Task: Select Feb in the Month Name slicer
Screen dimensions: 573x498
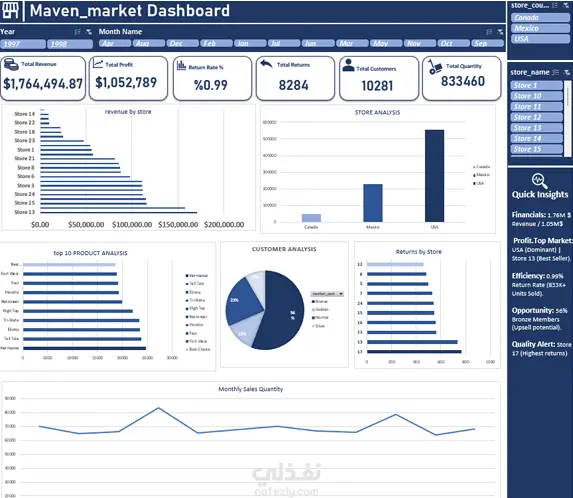Action: 216,43
